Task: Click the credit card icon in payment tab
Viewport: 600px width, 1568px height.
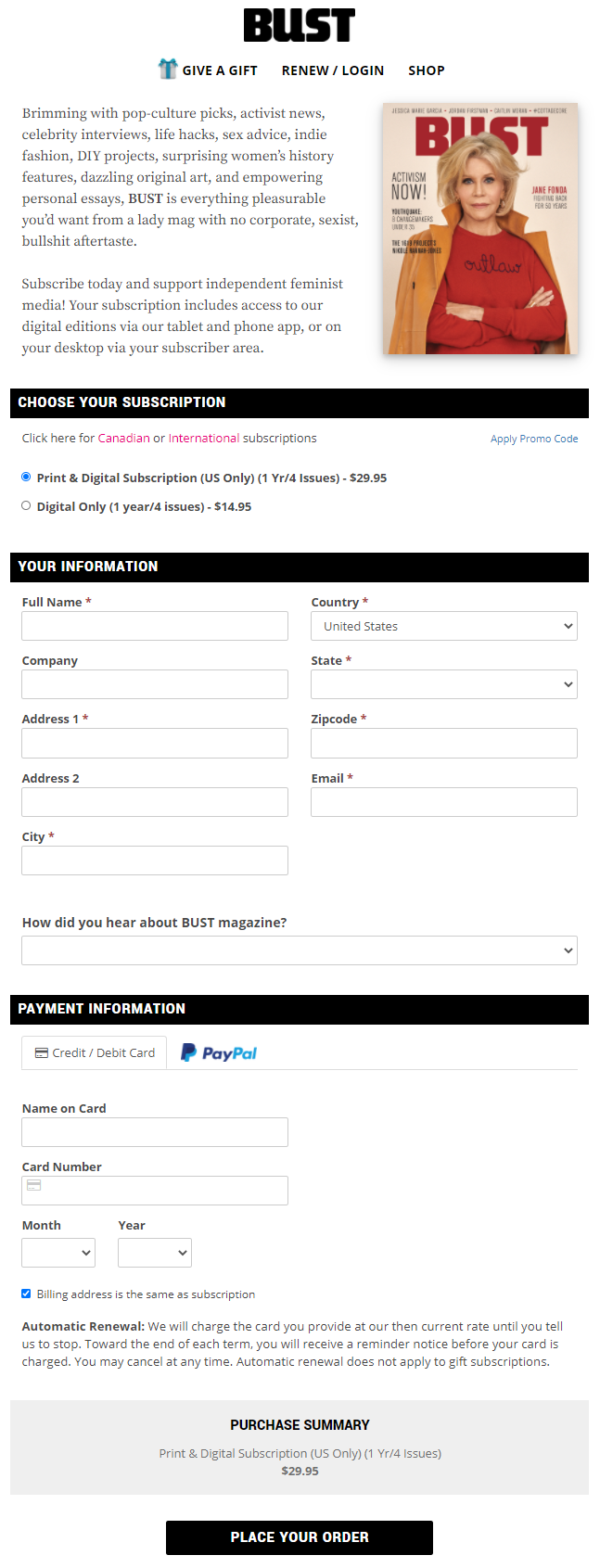Action: tap(42, 1053)
